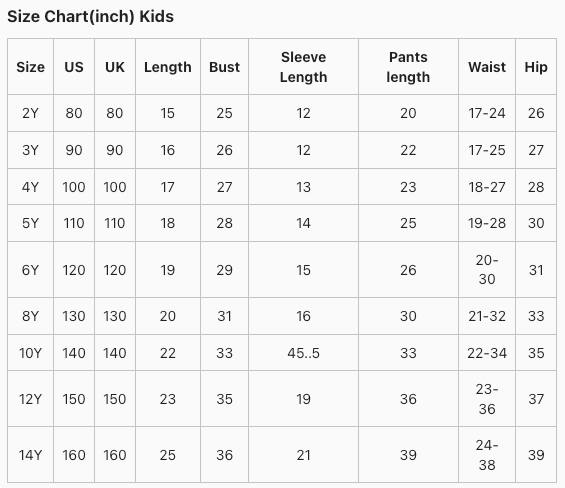The height and width of the screenshot is (488, 565).
Task: Select the 17-24 waist cell
Action: coord(487,113)
